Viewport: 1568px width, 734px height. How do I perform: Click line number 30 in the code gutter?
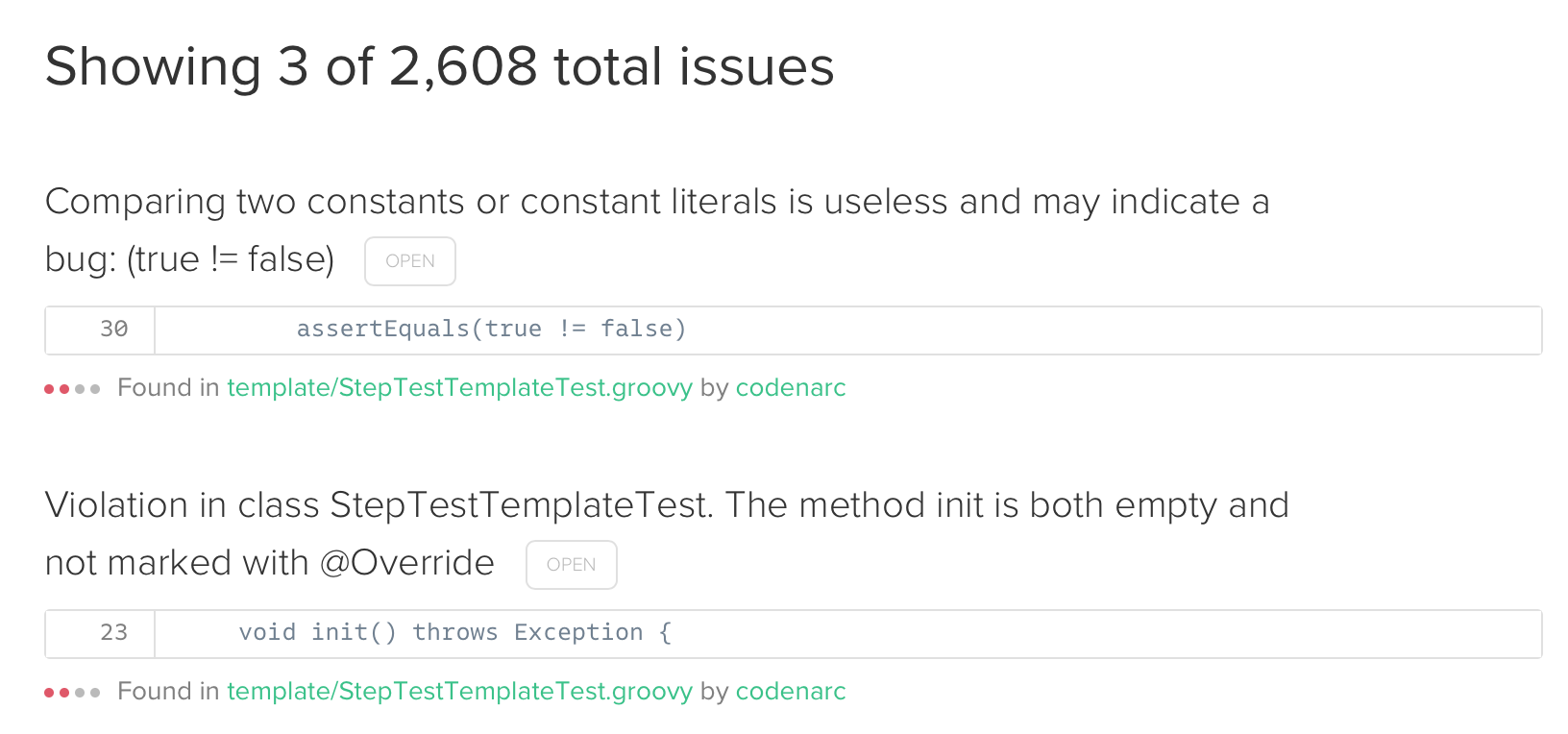pos(112,330)
